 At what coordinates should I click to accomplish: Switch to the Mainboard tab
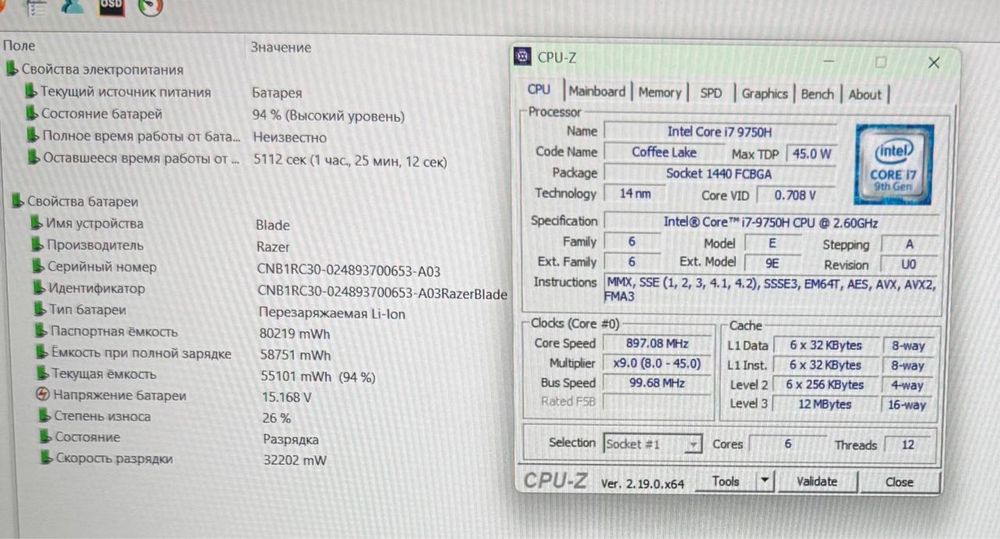pos(597,92)
